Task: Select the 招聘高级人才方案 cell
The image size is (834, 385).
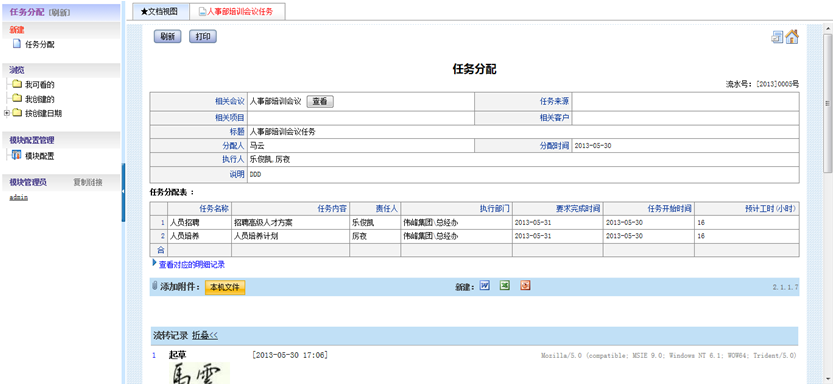Action: (290, 223)
